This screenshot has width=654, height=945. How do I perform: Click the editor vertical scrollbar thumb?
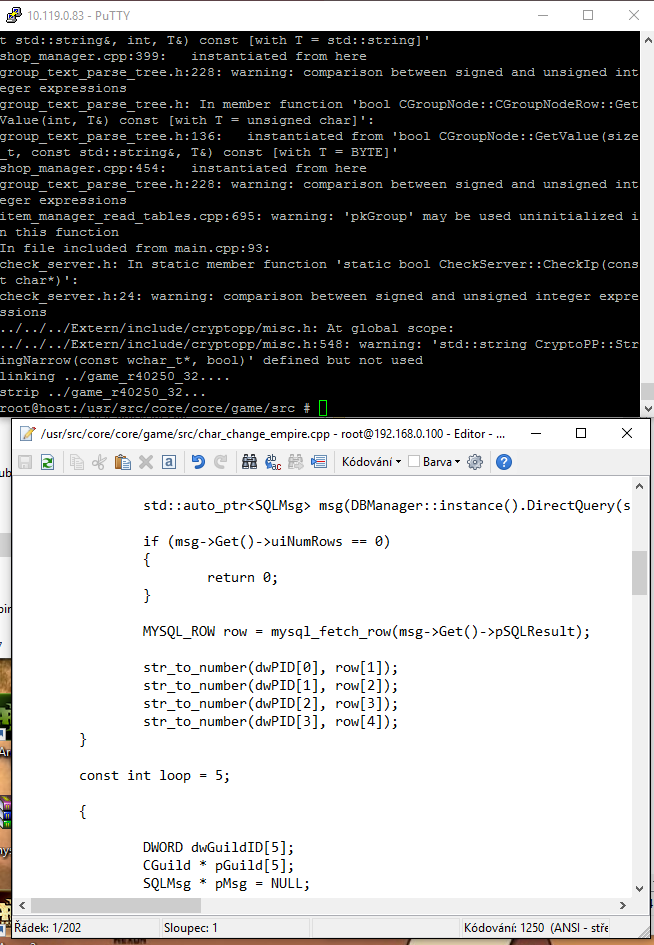coord(640,573)
